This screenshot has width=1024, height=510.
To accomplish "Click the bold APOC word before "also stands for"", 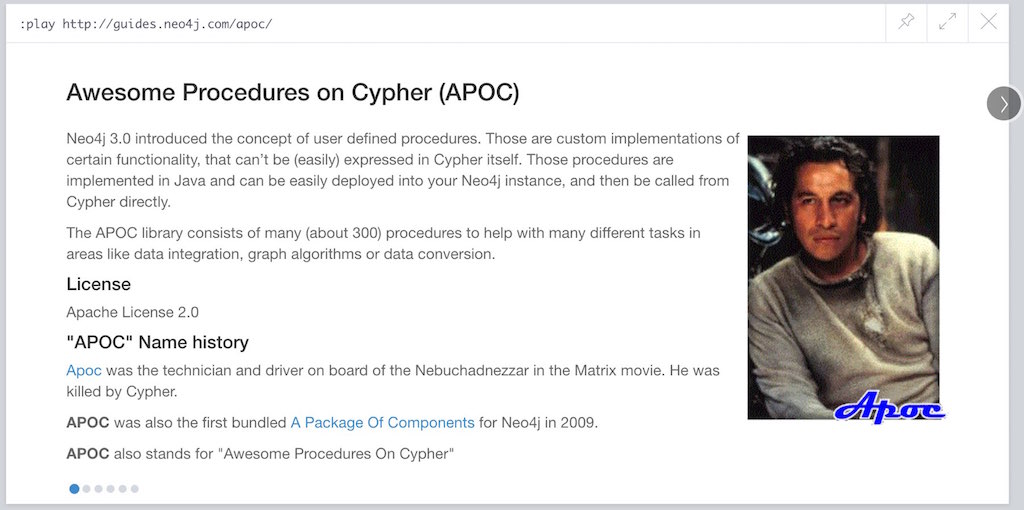I will point(88,453).
